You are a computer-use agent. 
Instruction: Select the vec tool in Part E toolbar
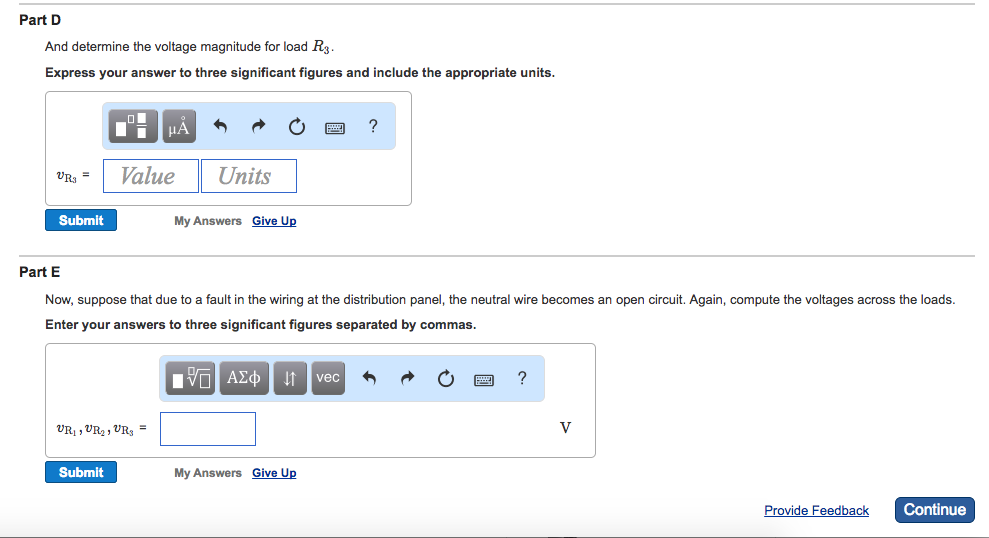328,378
